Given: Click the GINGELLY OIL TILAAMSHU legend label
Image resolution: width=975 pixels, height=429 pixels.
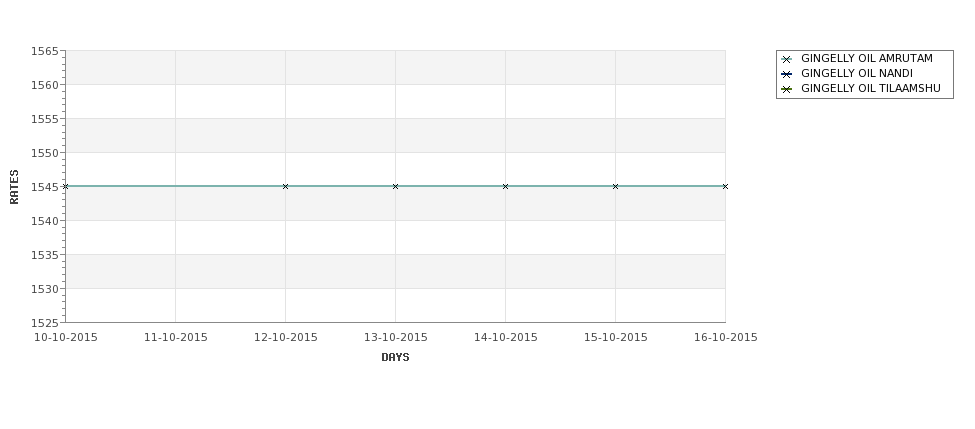Looking at the screenshot, I should click(871, 88).
